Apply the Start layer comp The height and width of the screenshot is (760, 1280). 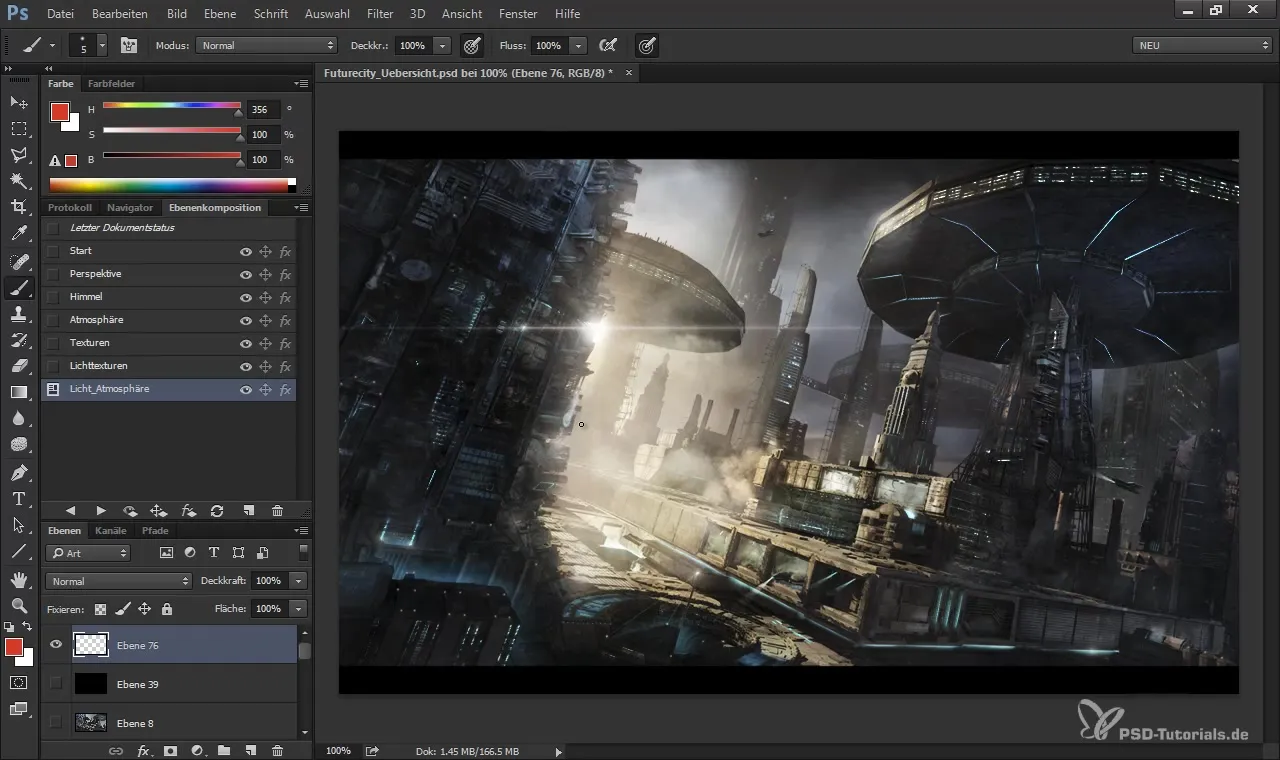point(53,251)
